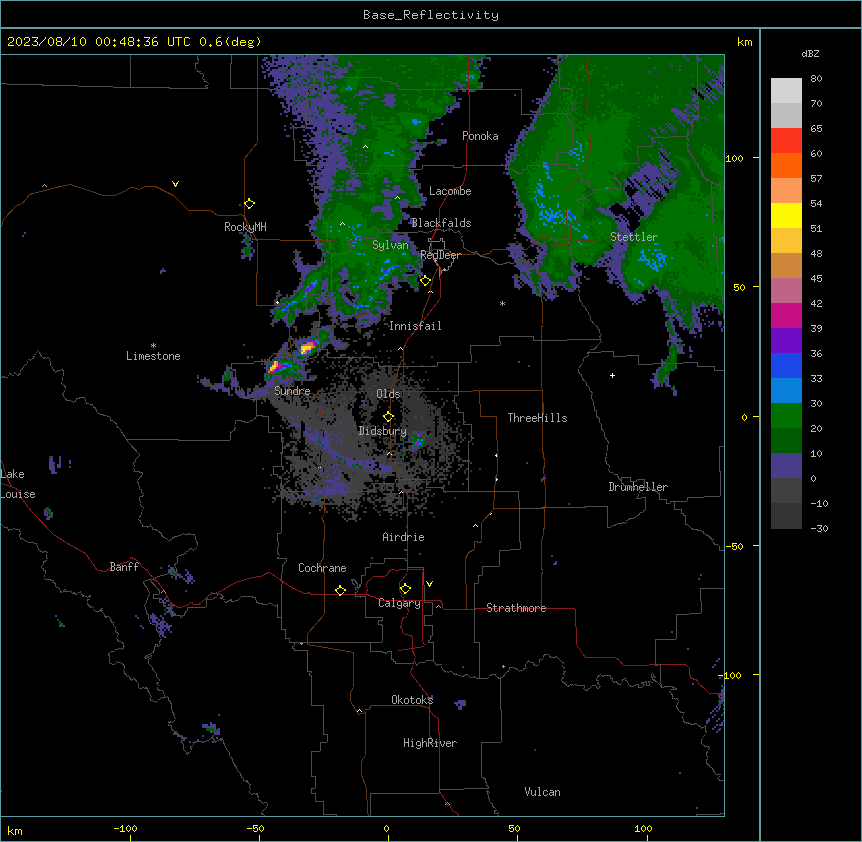This screenshot has height=842, width=862.
Task: Click the yellow diamond marker above Calgary
Action: click(x=406, y=589)
